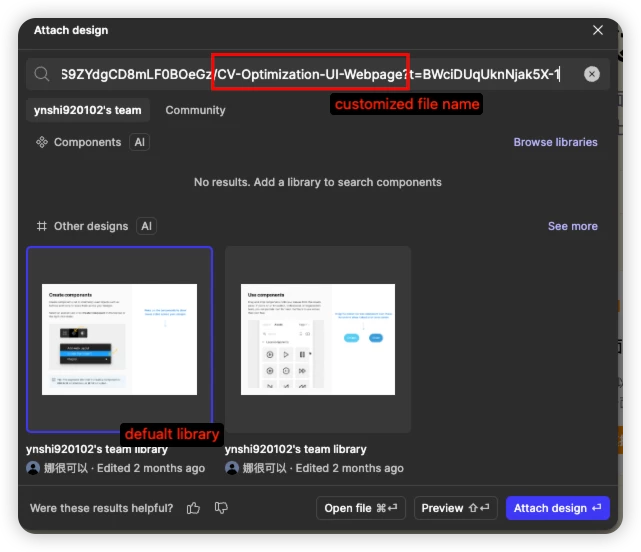This screenshot has width=641, height=552.
Task: Click the search magnifier icon
Action: (41, 74)
